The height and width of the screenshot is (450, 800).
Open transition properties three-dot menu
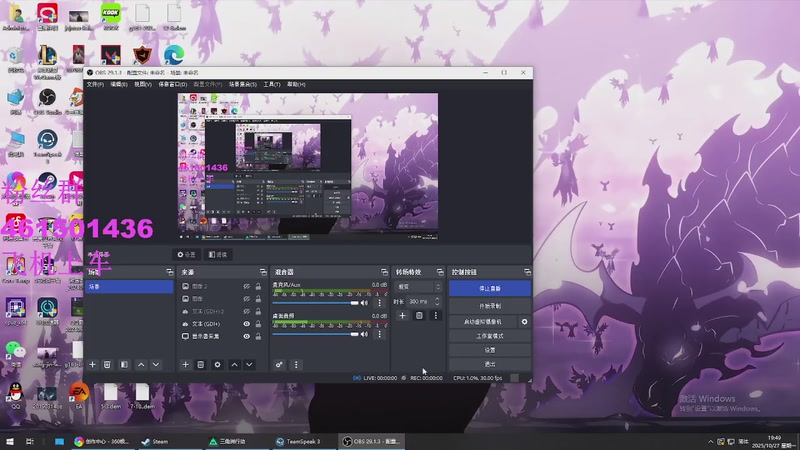coord(435,315)
